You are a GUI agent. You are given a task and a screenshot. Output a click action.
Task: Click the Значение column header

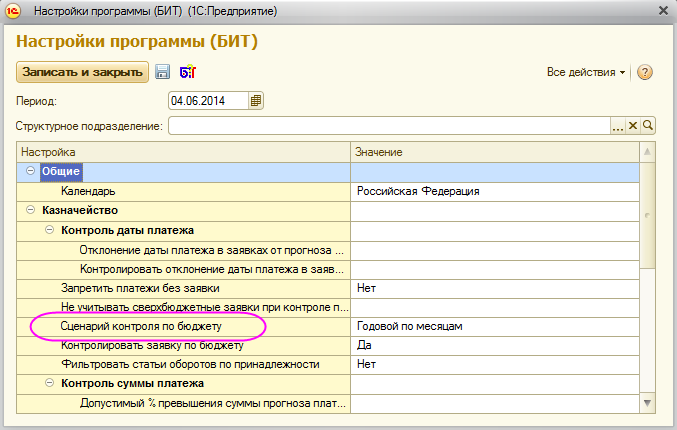click(x=495, y=152)
